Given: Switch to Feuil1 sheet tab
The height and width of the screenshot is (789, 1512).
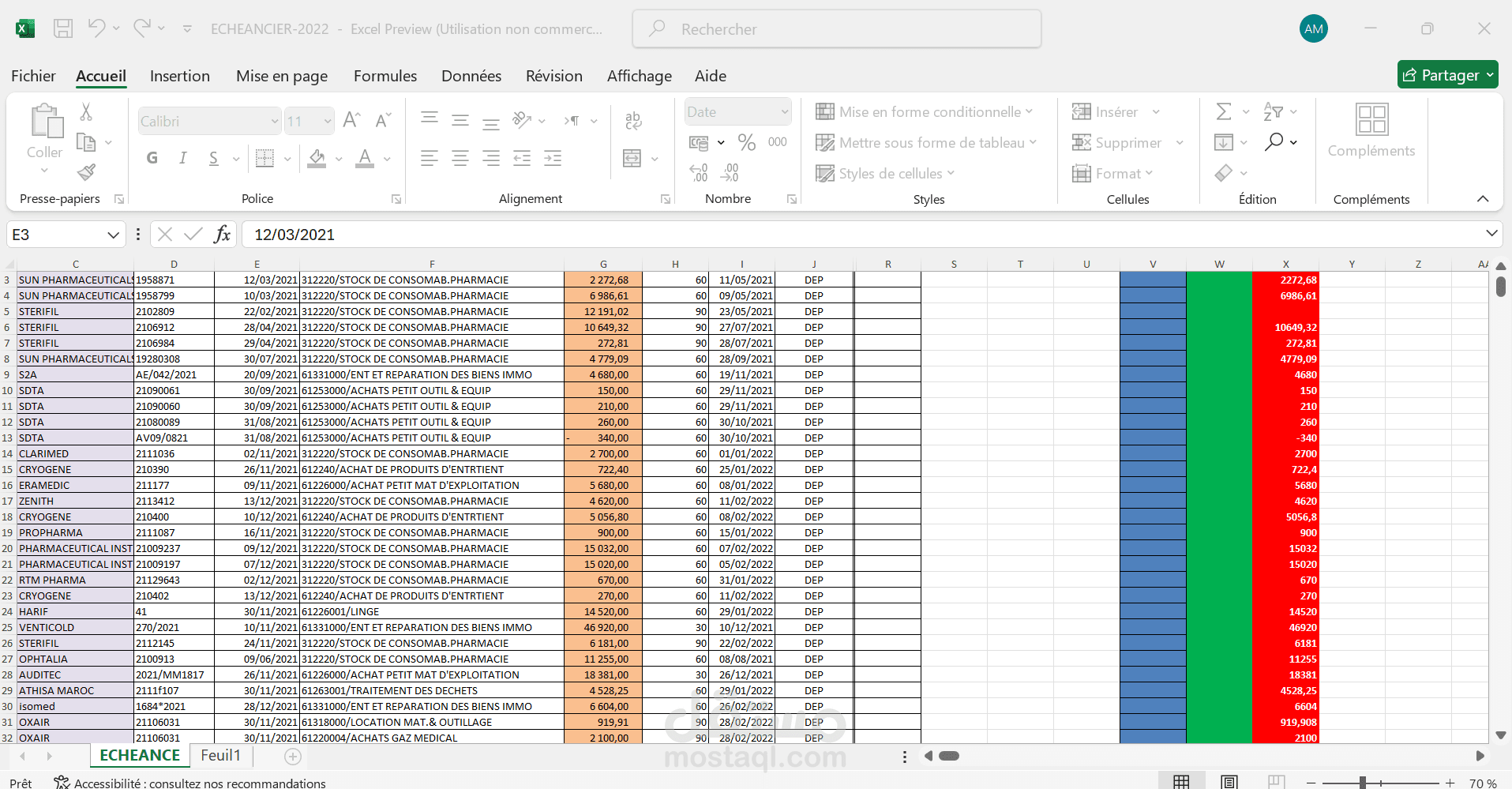Looking at the screenshot, I should pyautogui.click(x=220, y=756).
